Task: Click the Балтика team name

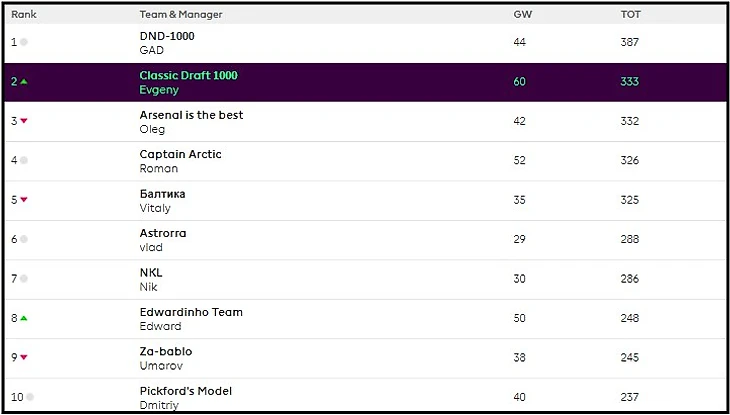Action: [162, 194]
